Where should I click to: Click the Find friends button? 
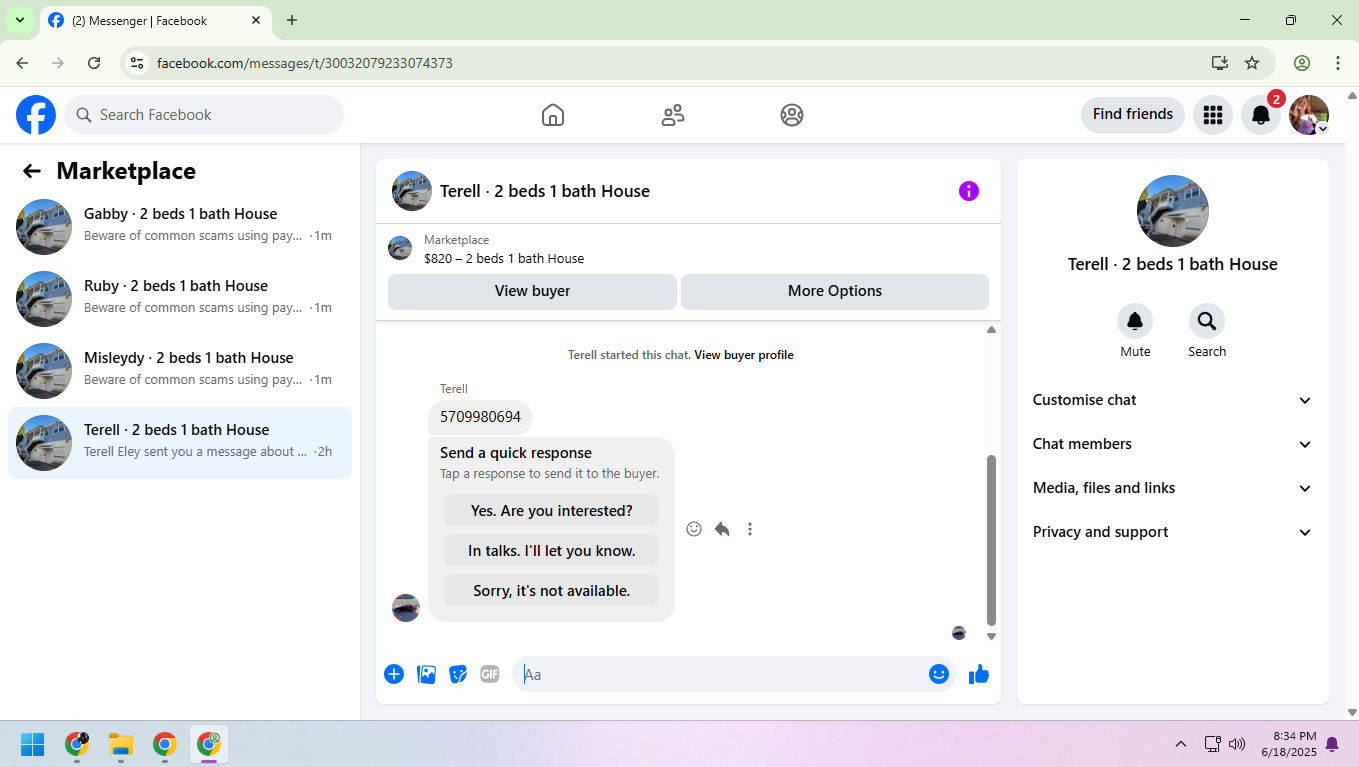click(1133, 115)
